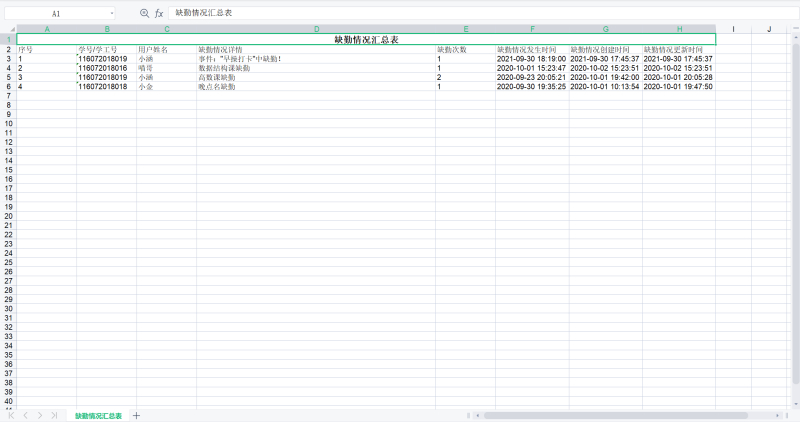
Task: Click the formula bar showing 缺勤情况汇总表
Action: (482, 13)
